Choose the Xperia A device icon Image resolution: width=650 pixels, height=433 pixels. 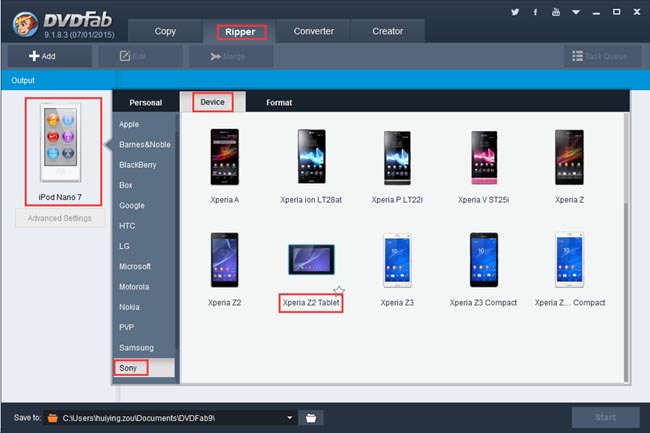[224, 157]
